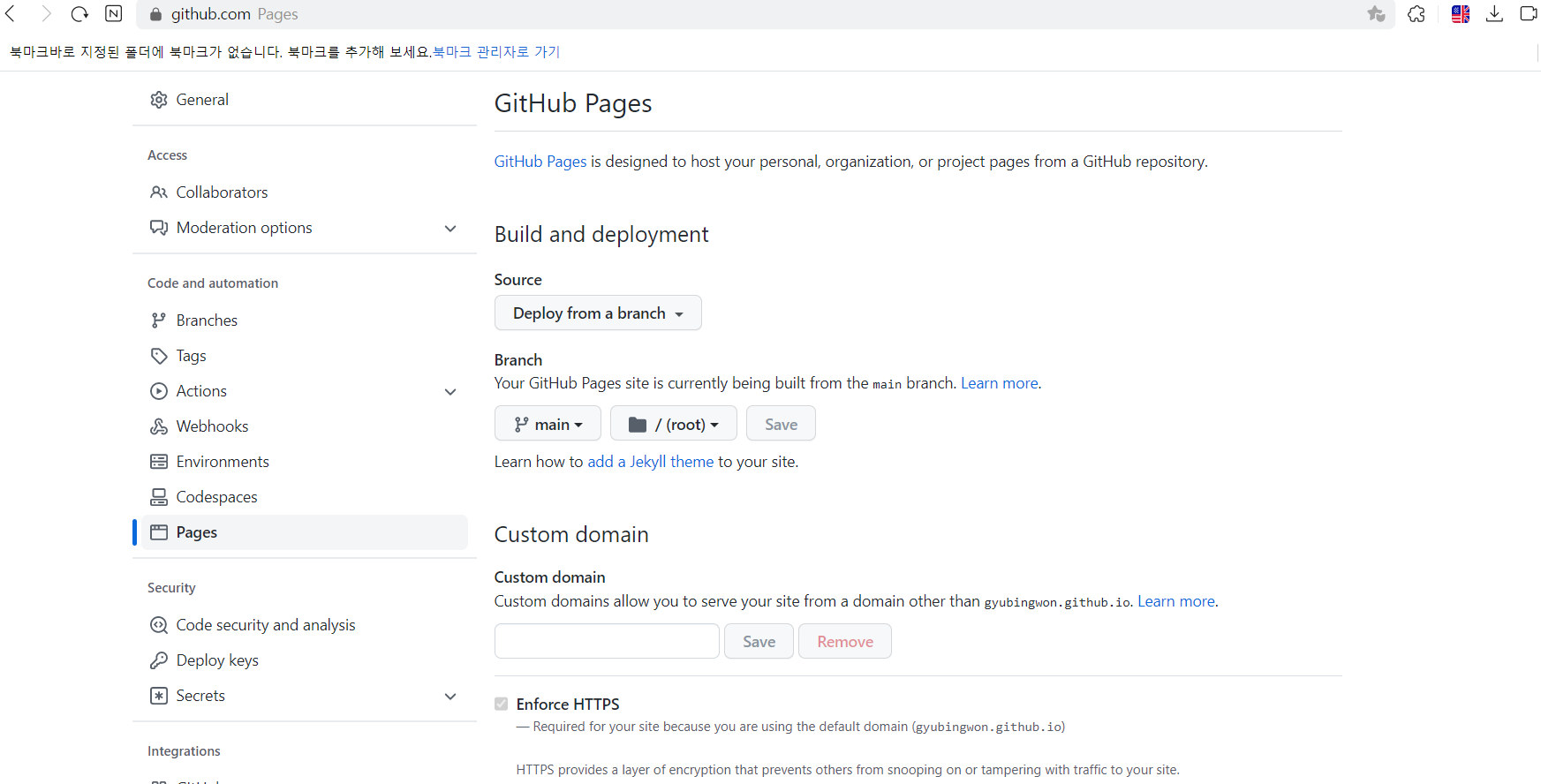Click the github.com address bar
1541x784 pixels.
click(x=766, y=14)
